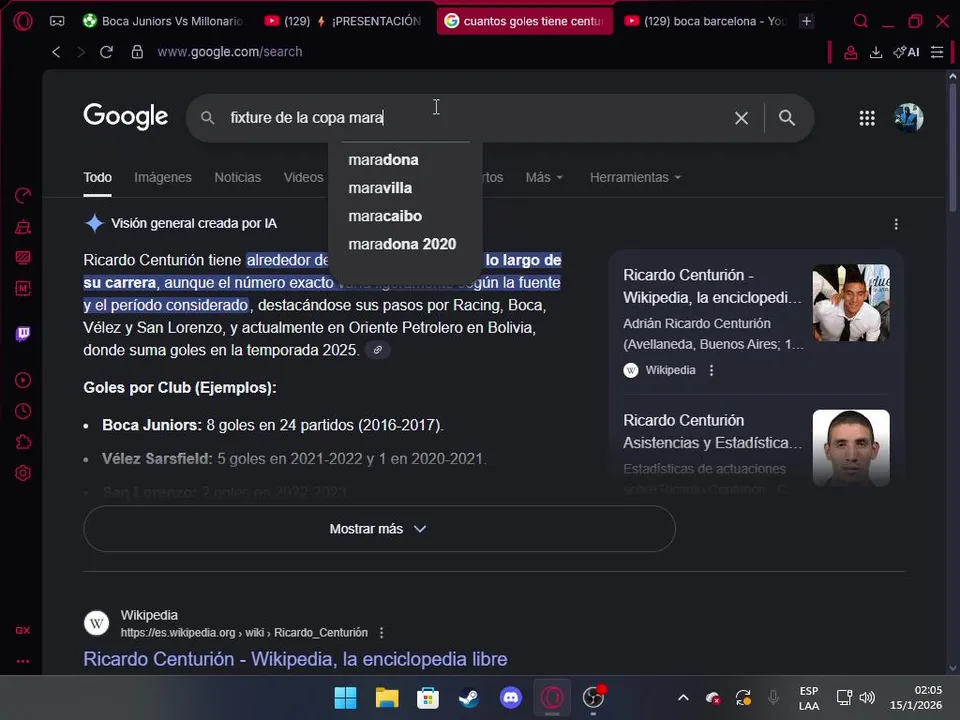Open volume control in tray

click(x=867, y=697)
